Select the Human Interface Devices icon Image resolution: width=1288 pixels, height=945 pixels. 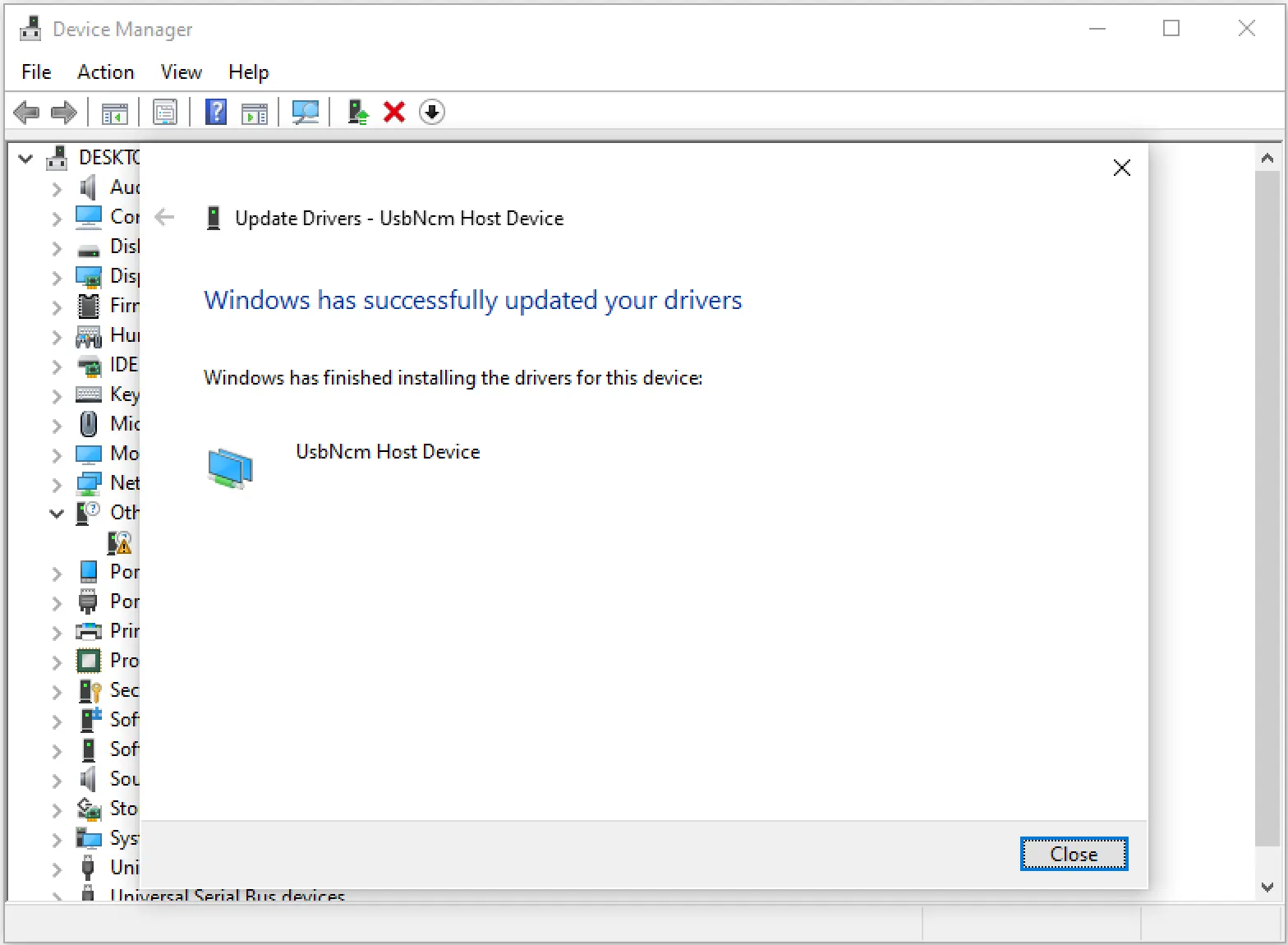[x=89, y=336]
